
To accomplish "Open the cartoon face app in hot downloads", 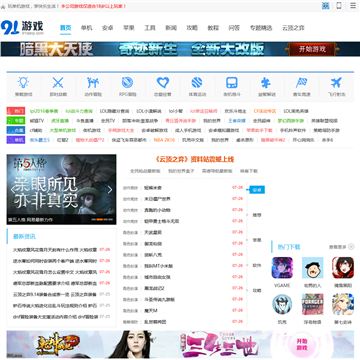I will (313, 268).
